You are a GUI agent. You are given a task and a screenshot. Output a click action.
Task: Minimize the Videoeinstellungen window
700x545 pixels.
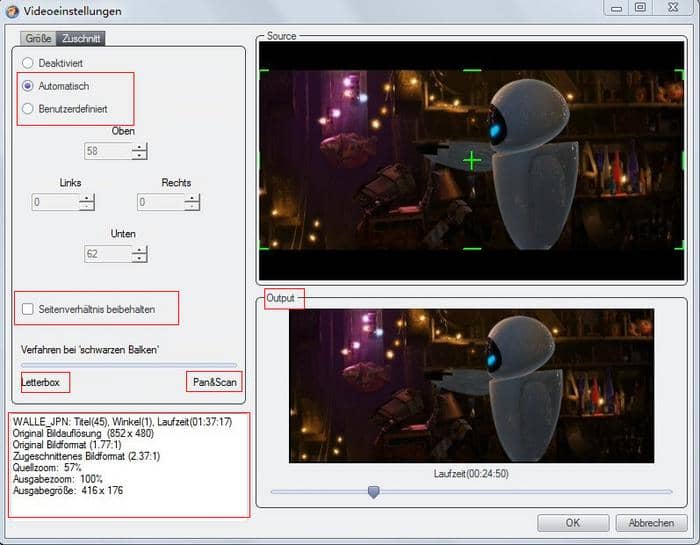tap(617, 8)
